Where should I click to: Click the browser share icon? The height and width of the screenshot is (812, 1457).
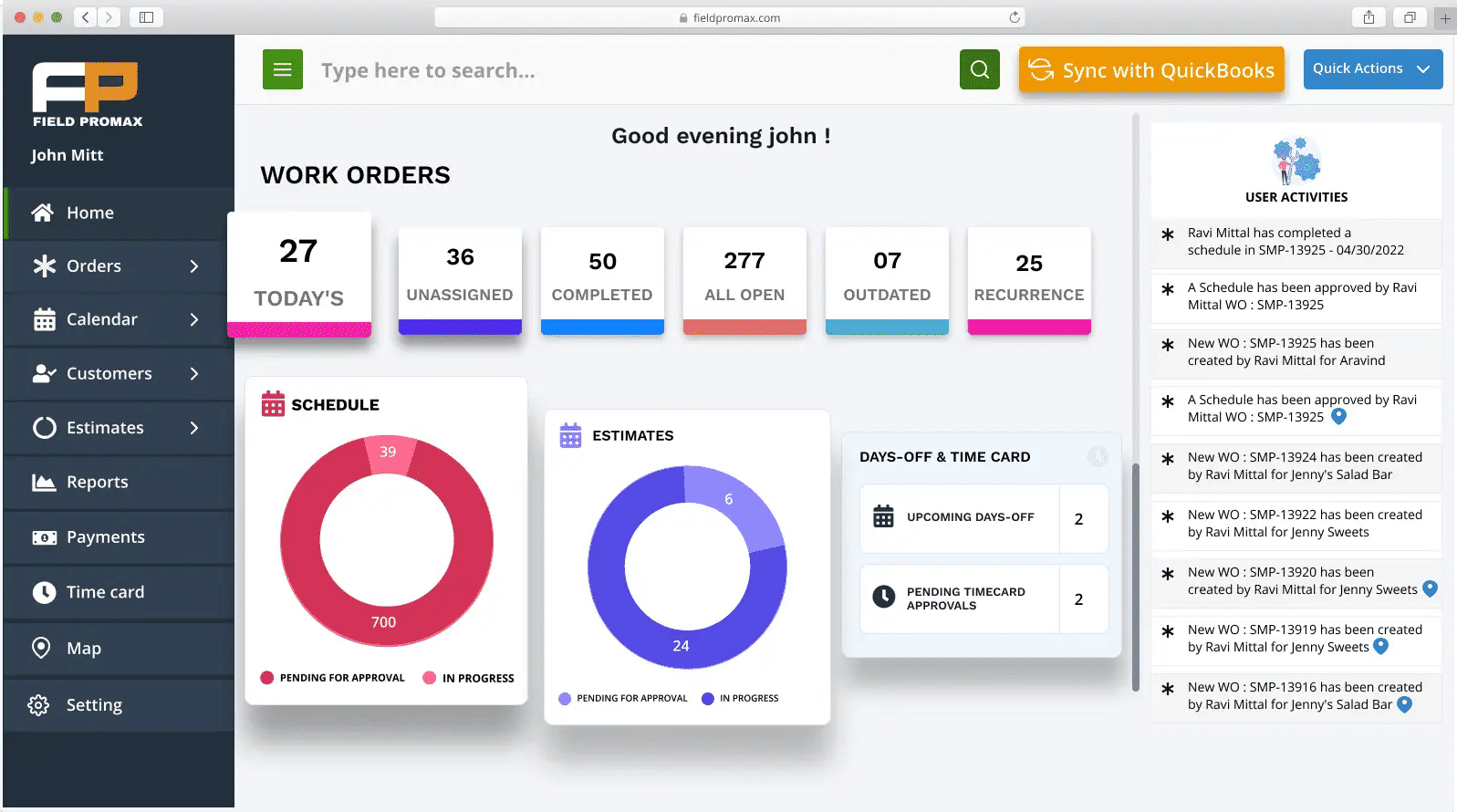click(1369, 17)
